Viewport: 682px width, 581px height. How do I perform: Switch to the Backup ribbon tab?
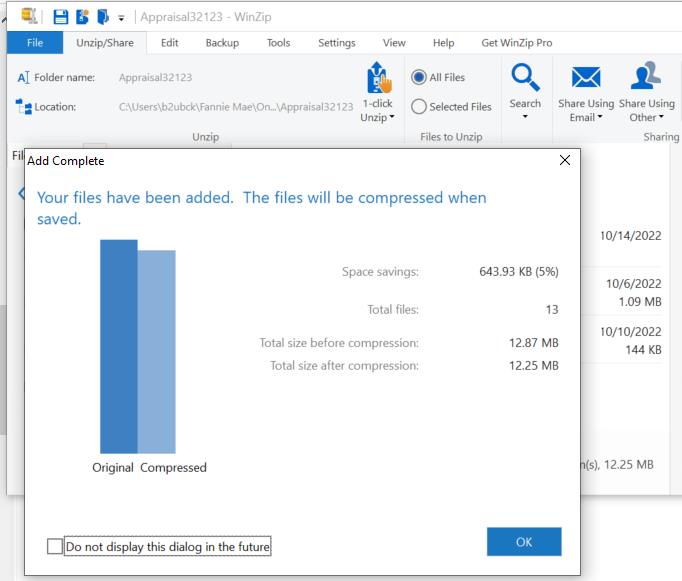tap(222, 43)
